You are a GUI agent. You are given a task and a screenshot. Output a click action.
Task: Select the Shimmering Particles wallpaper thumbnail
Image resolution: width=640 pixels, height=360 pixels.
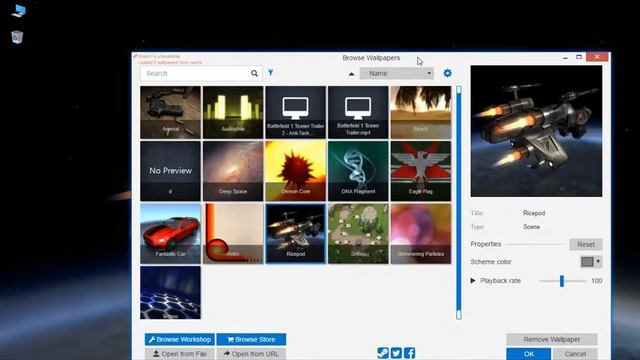pos(421,234)
